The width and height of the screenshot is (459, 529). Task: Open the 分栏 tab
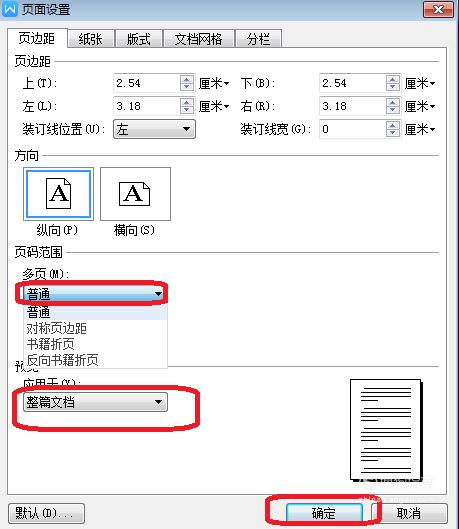pyautogui.click(x=258, y=39)
